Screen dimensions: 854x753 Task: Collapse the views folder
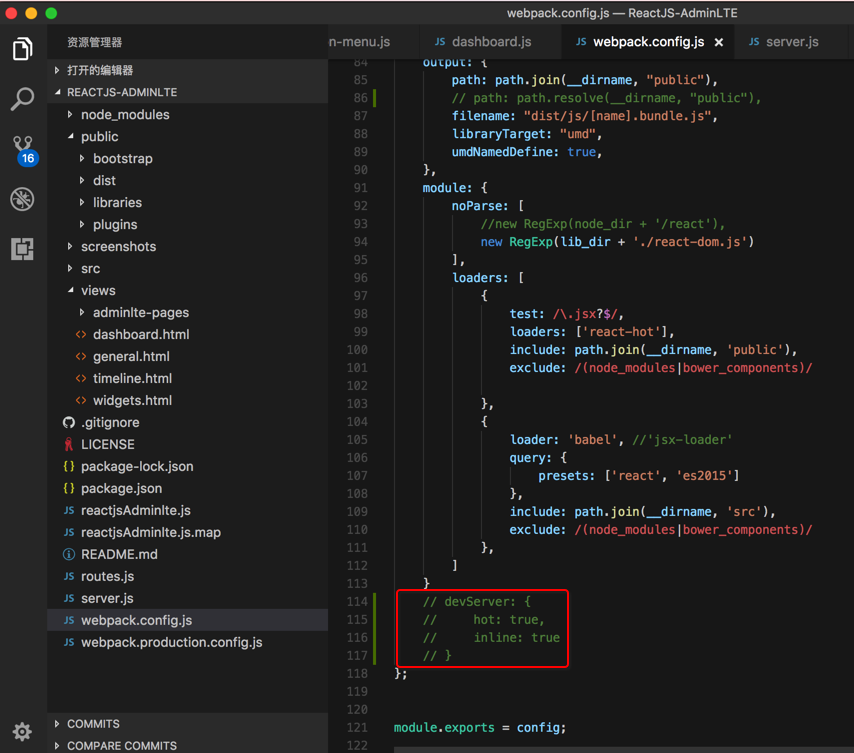pos(98,290)
